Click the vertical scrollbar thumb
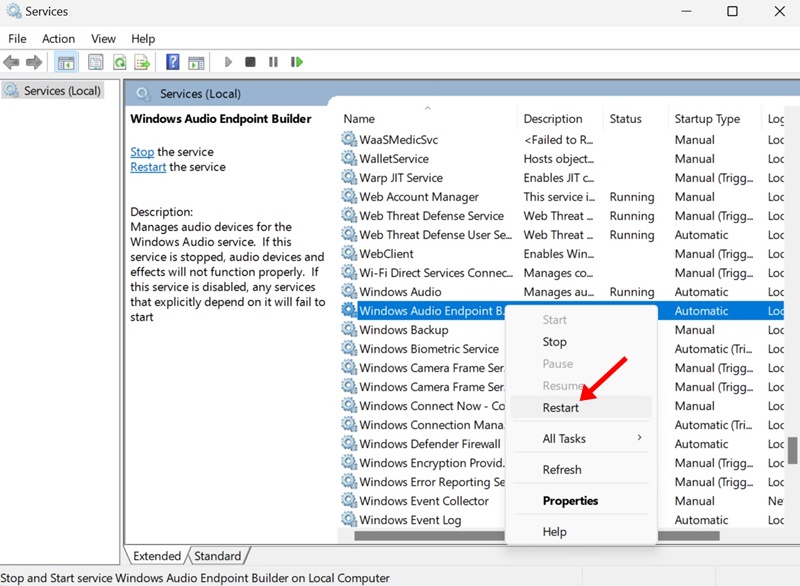 click(x=792, y=450)
